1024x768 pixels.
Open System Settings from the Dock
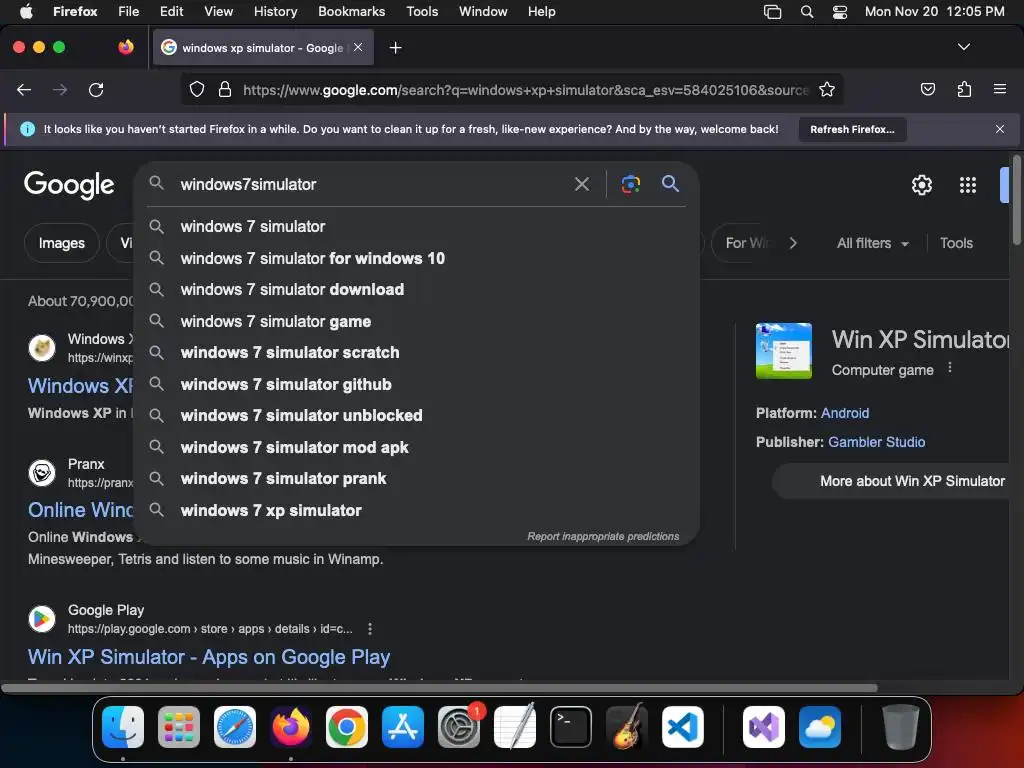458,727
